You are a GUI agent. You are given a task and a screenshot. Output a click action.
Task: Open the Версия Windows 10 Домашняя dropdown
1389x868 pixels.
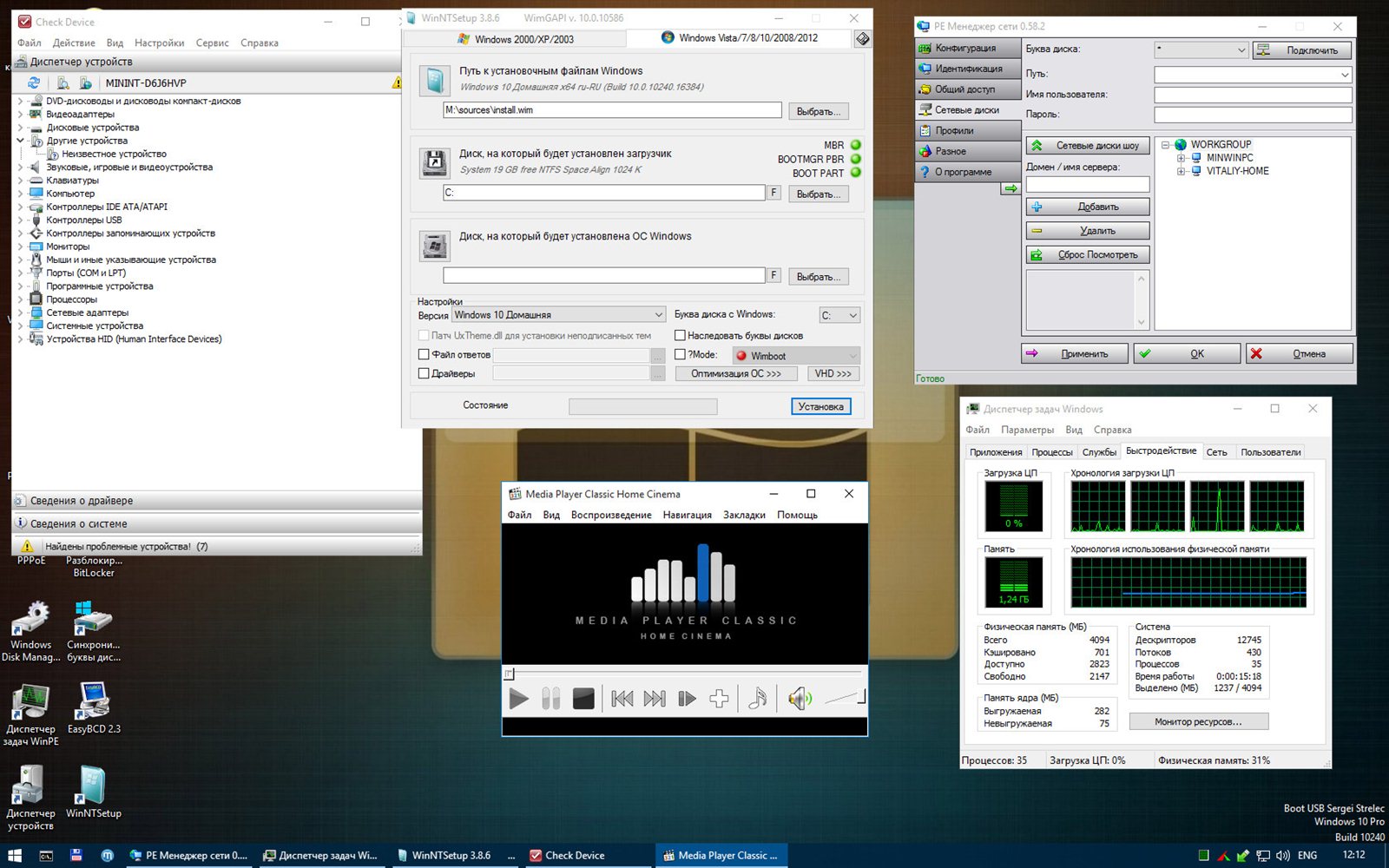pyautogui.click(x=558, y=314)
